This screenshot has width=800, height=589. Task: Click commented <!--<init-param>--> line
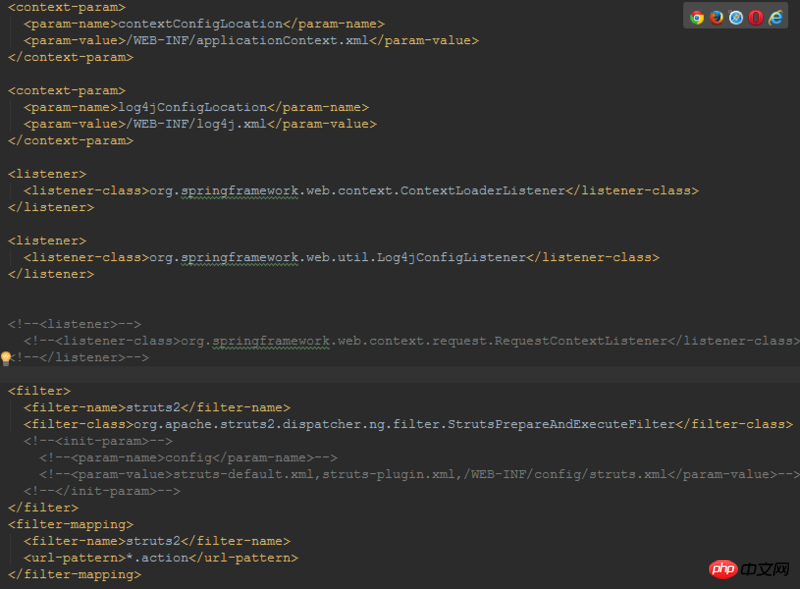98,441
